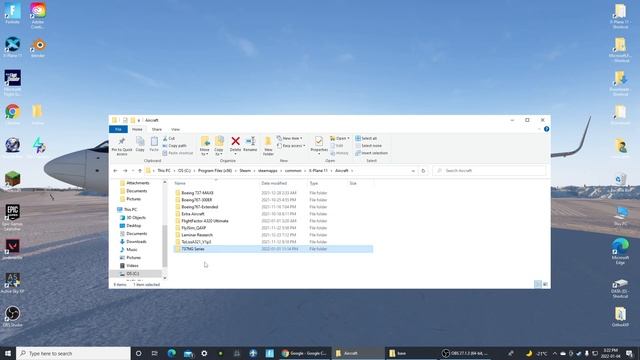Click the Explorer help question mark icon
This screenshot has height=360, width=640.
[546, 129]
